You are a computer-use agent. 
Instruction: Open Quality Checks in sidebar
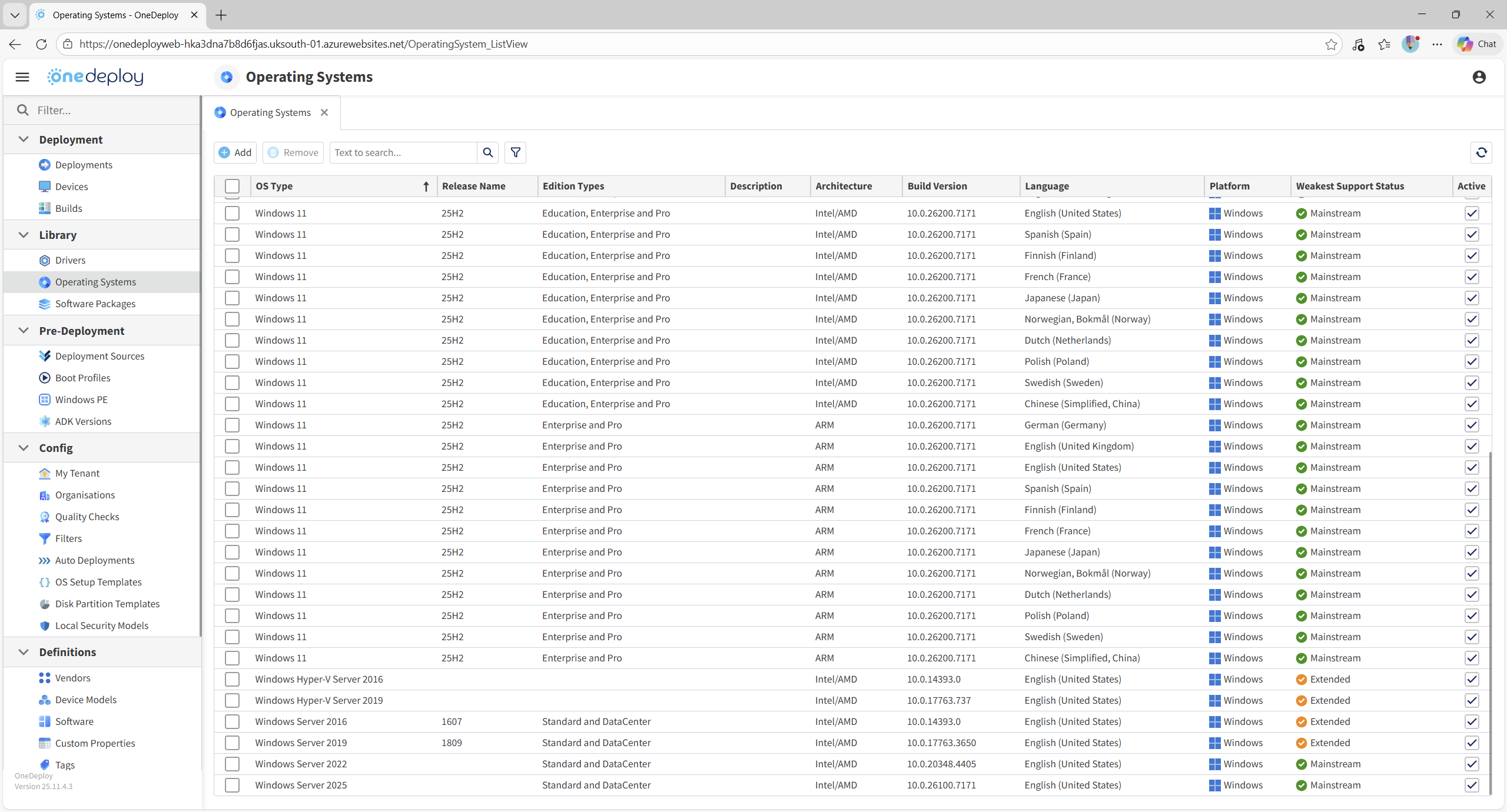[x=87, y=517]
